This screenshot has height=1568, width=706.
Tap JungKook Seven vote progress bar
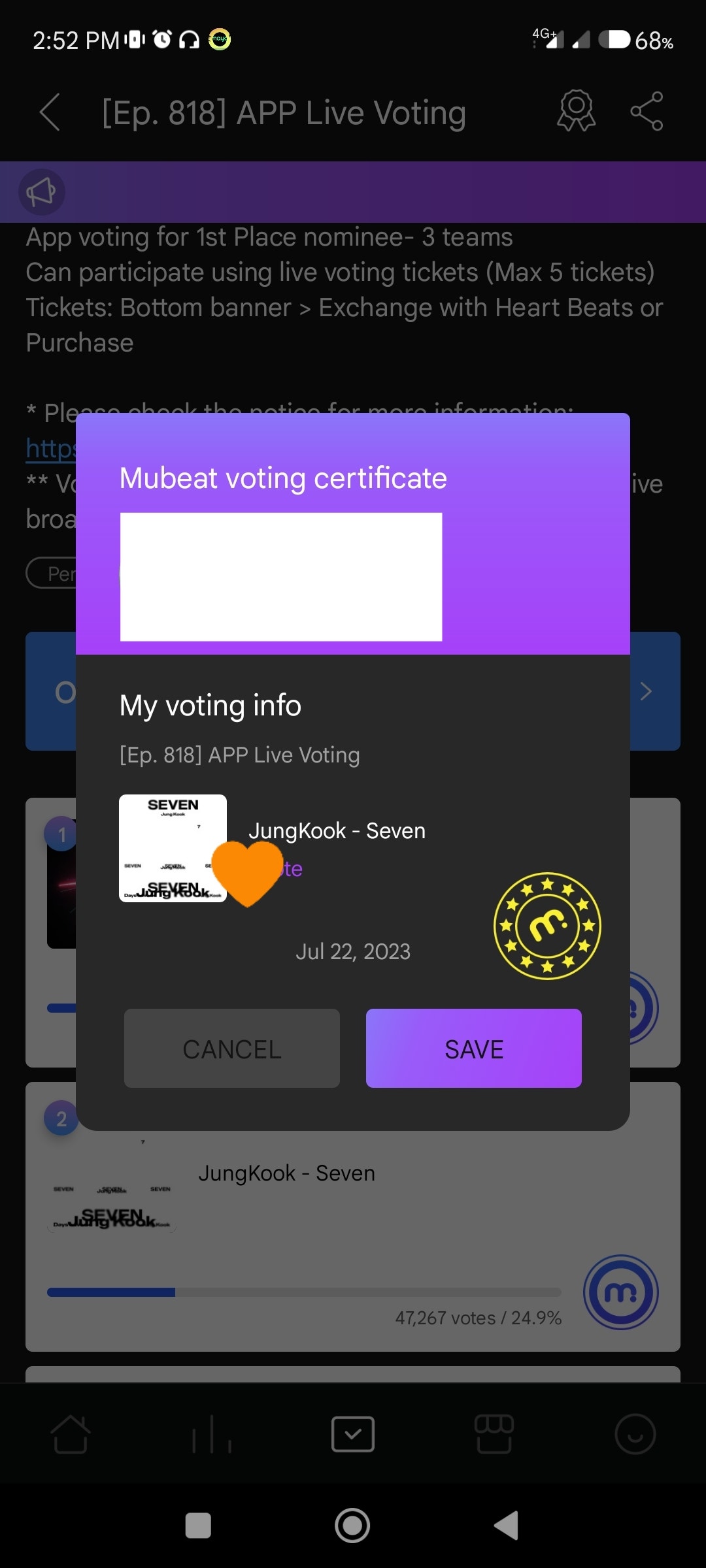pos(304,1292)
